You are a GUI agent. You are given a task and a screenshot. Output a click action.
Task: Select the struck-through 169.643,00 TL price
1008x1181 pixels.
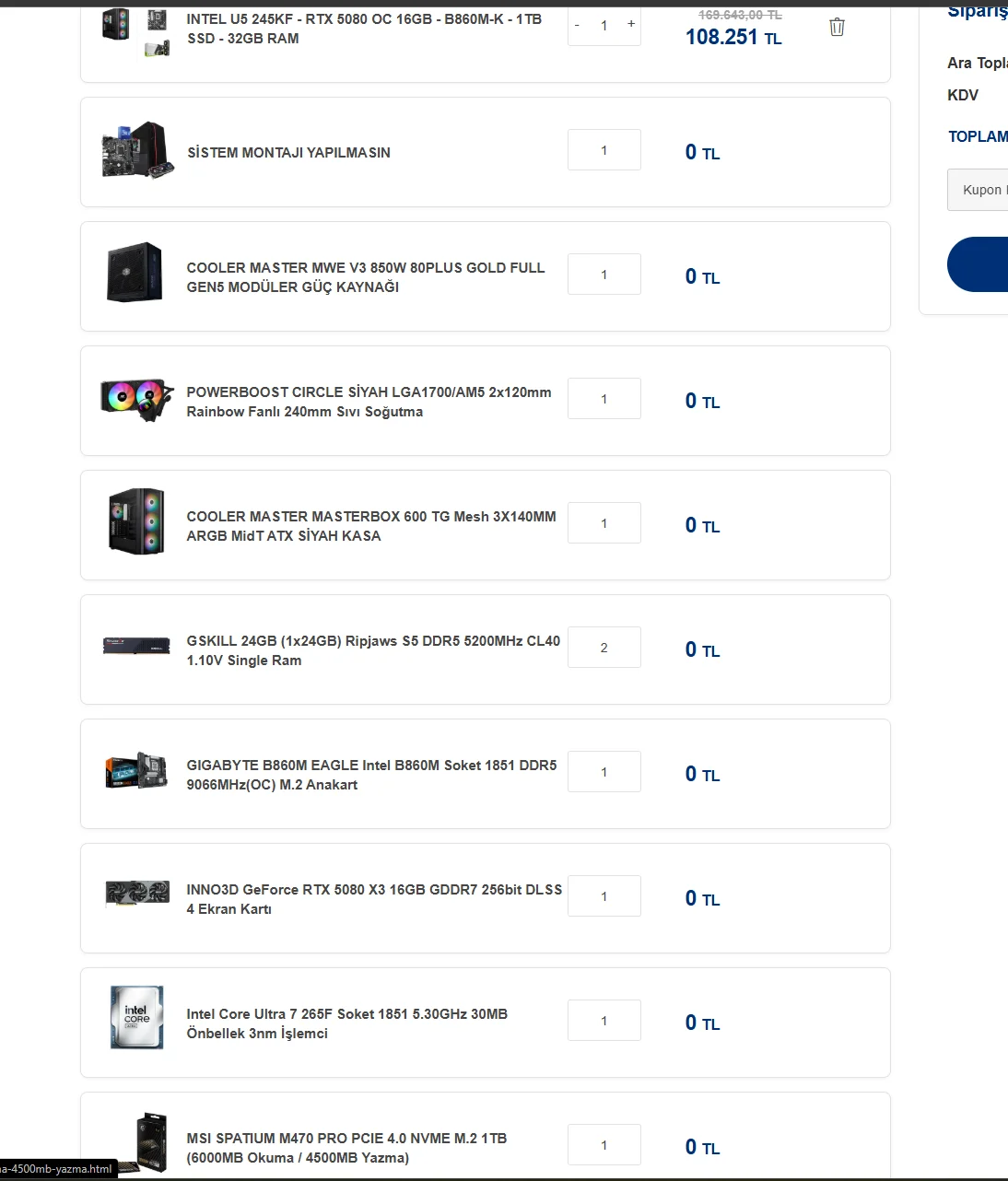[740, 15]
